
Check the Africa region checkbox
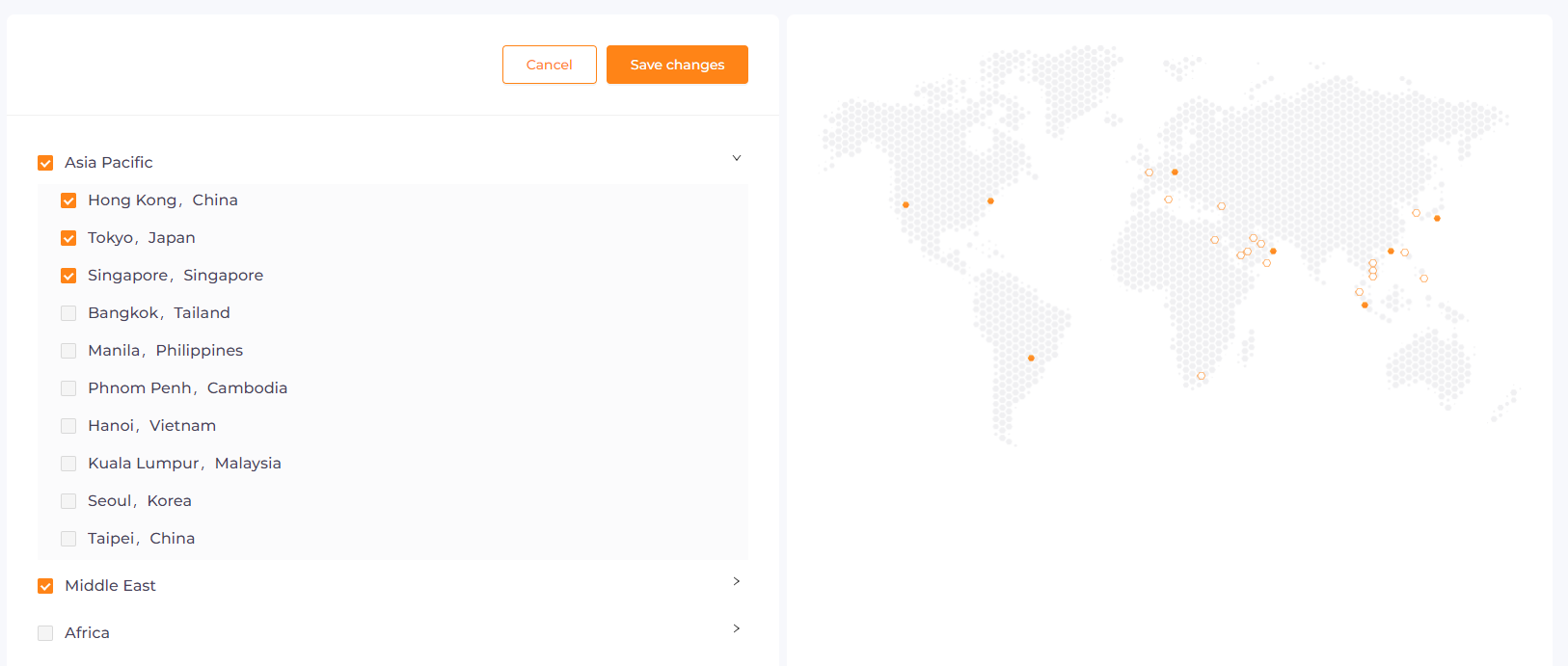point(45,633)
